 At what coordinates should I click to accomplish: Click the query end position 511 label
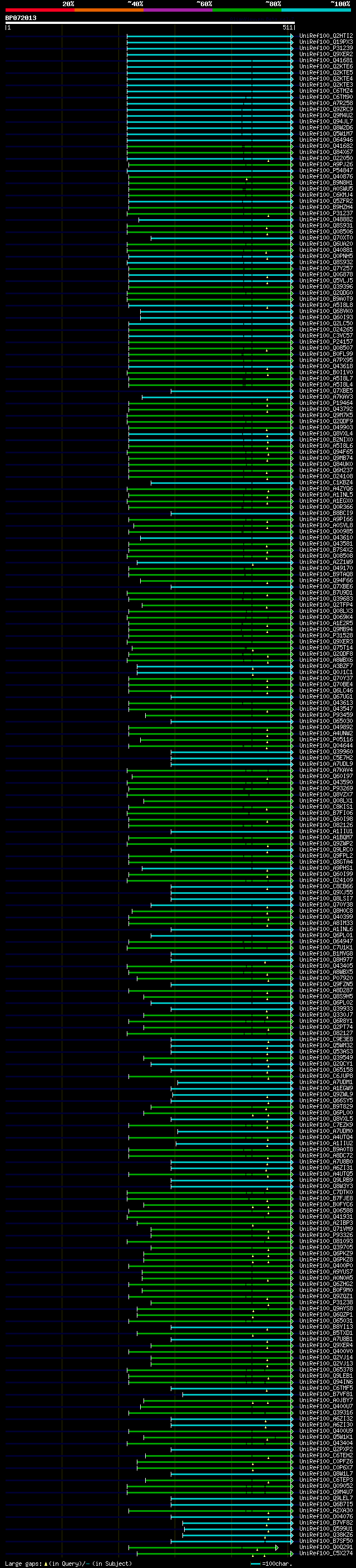click(288, 27)
